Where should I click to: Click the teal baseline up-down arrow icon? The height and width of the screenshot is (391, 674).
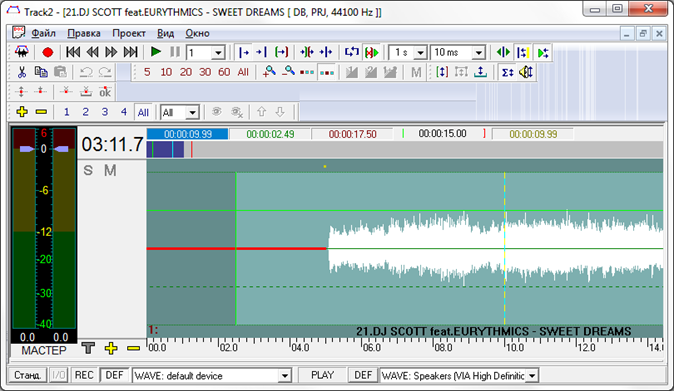[481, 72]
